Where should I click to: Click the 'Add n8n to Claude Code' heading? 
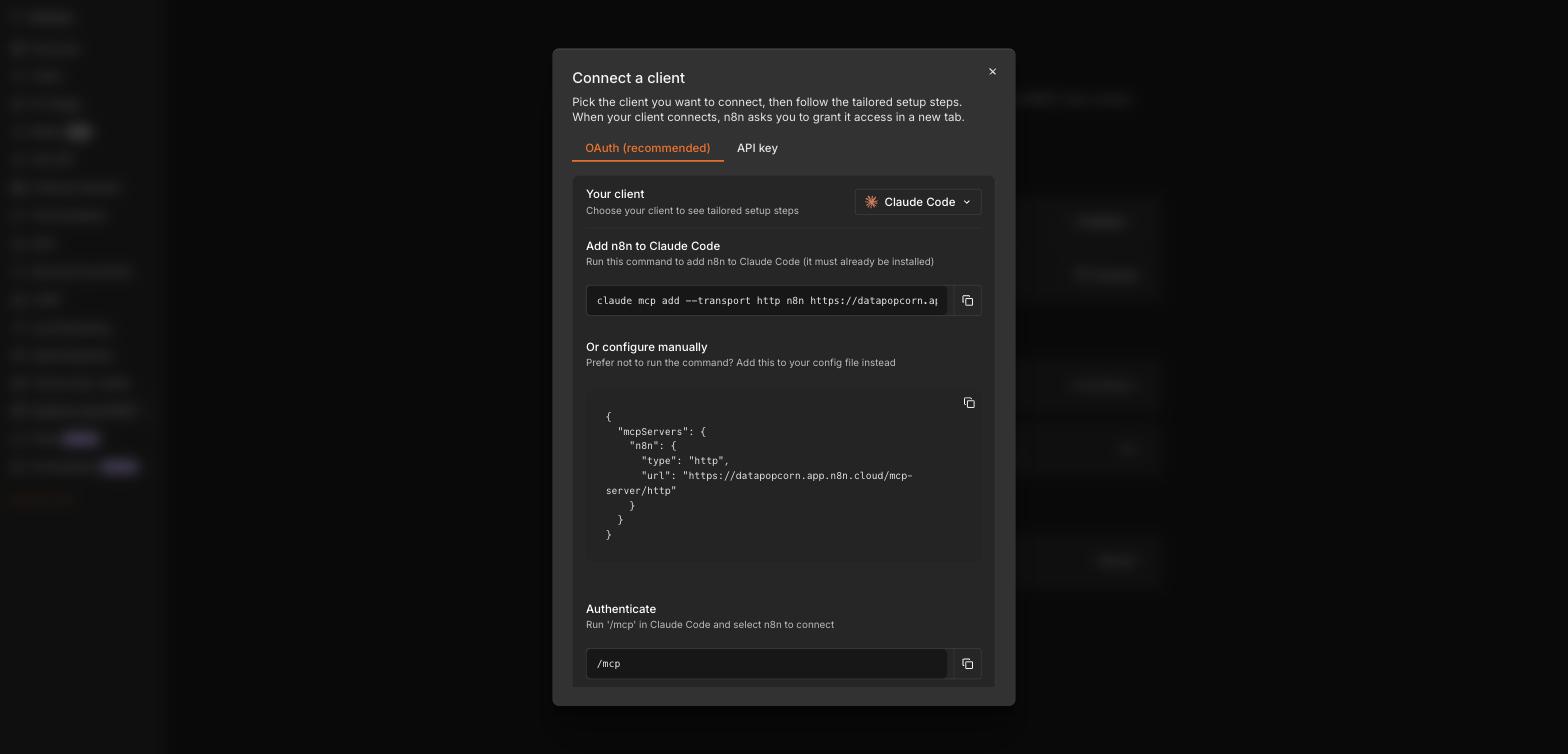[653, 246]
